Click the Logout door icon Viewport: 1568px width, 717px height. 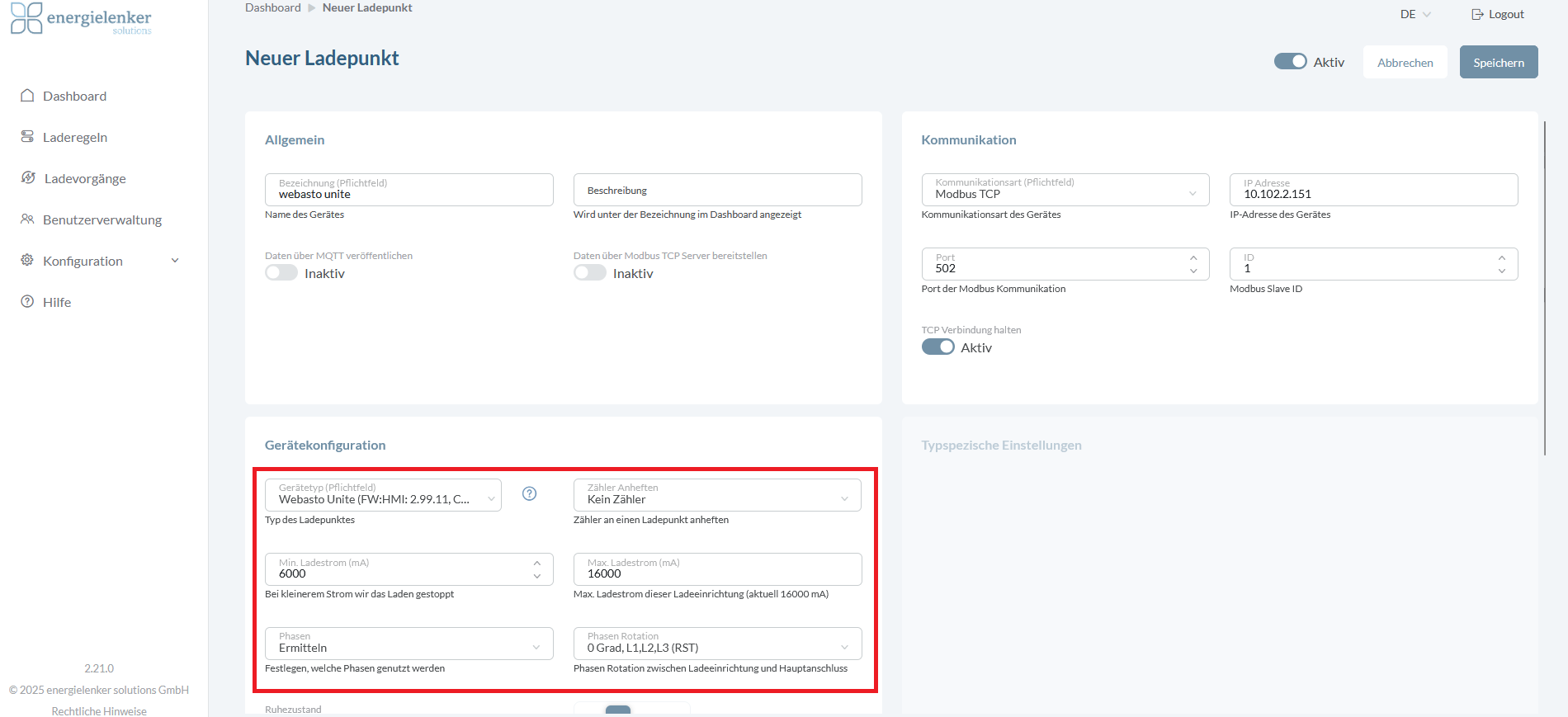click(1477, 14)
